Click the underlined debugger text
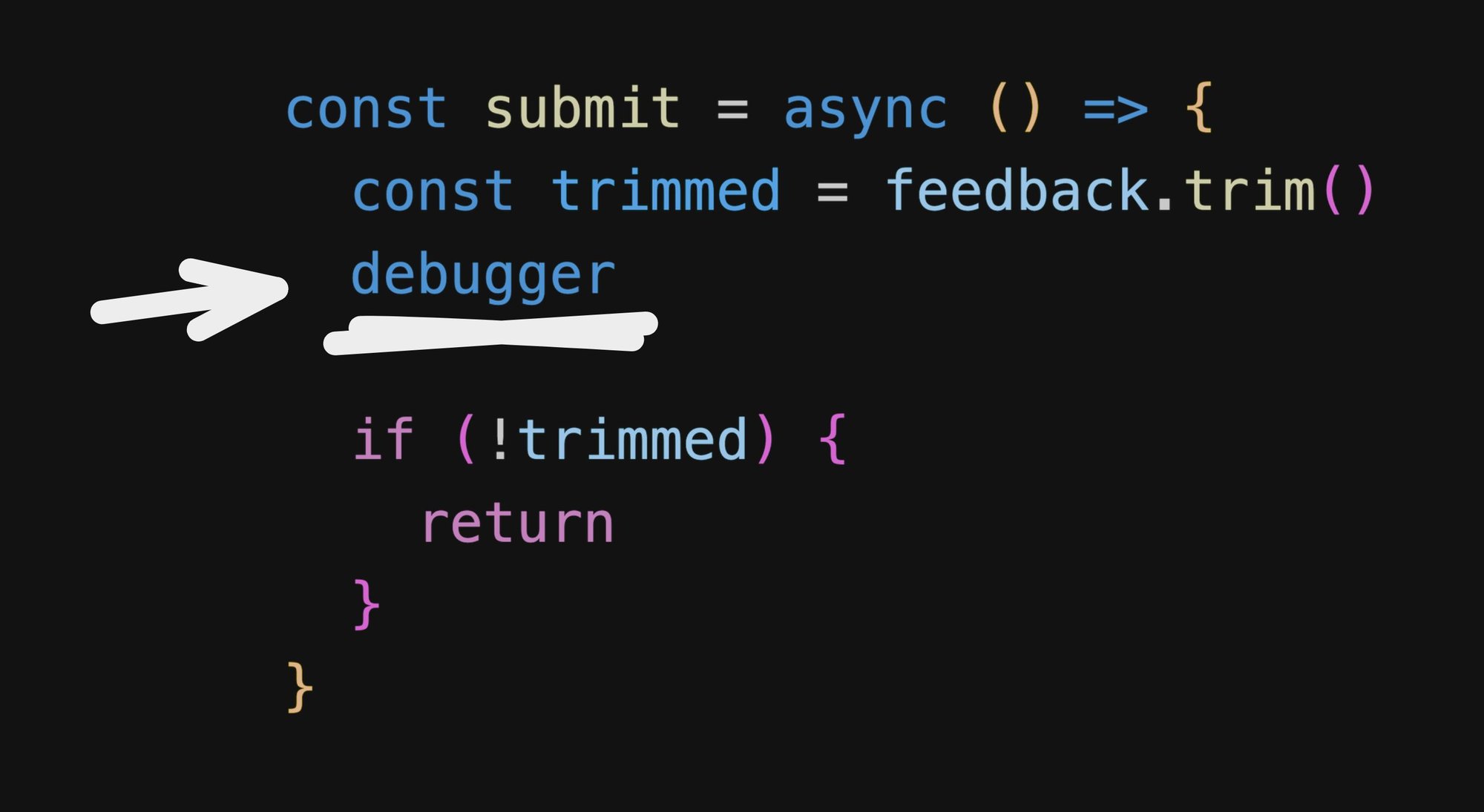 pos(490,275)
